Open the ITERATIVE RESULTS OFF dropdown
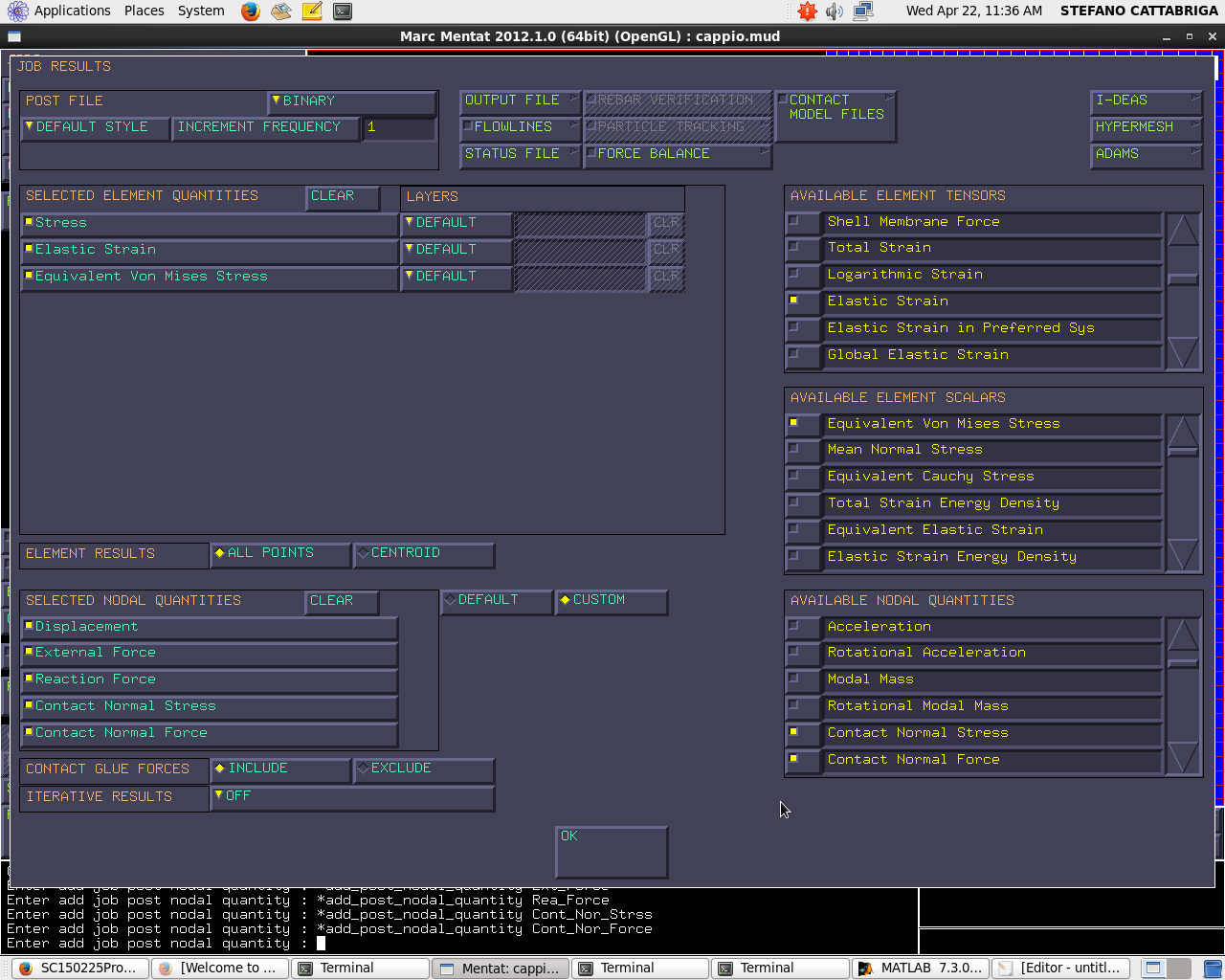 coord(352,797)
